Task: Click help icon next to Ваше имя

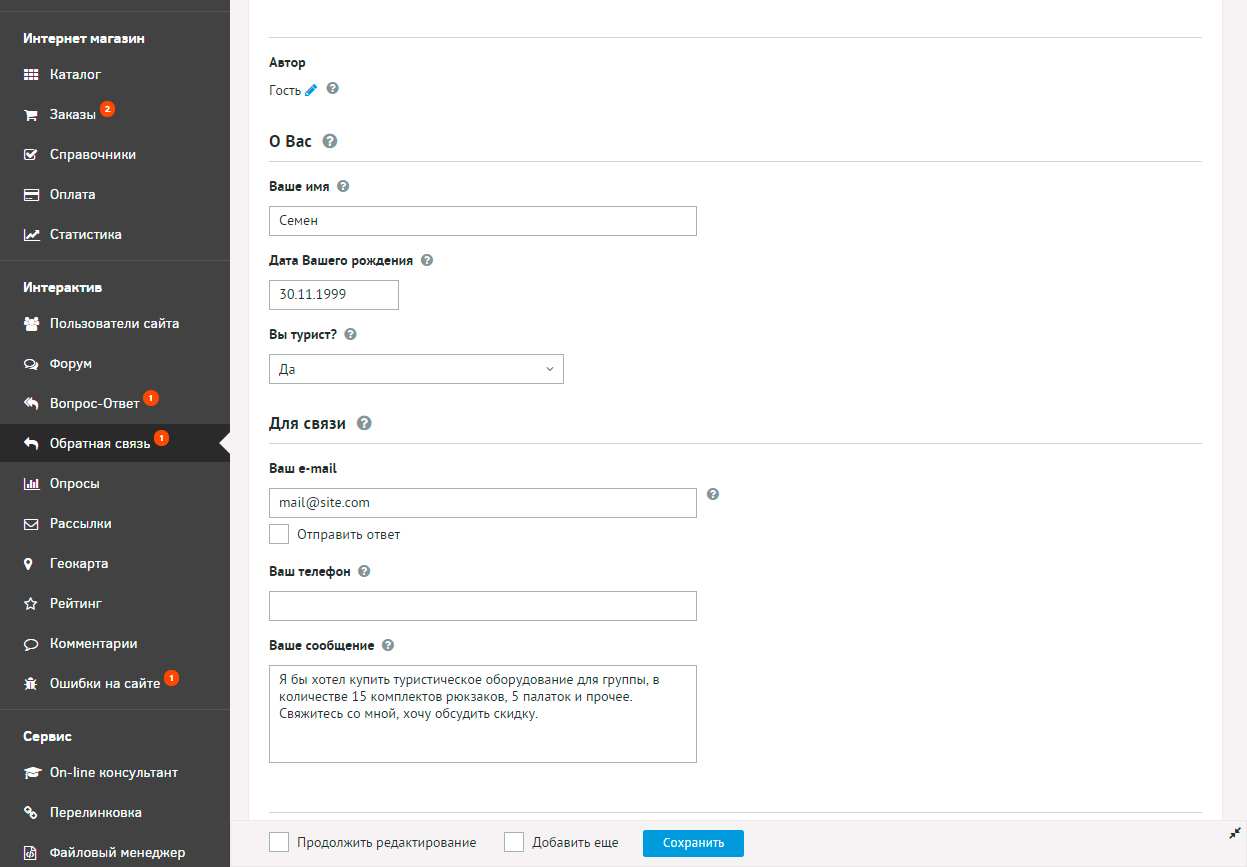Action: coord(343,186)
